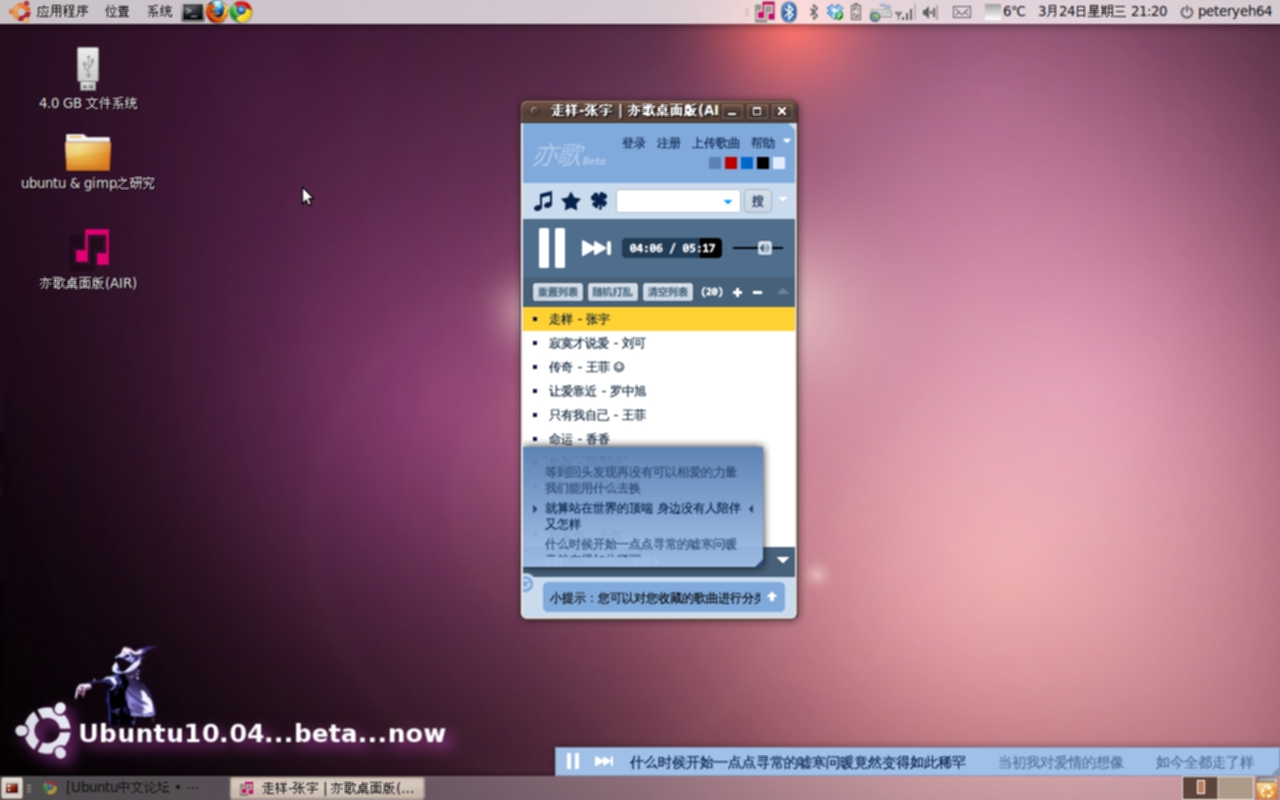The image size is (1280, 800).
Task: Select 4.0 GB 文件系统 USB desktop icon
Action: (x=88, y=79)
